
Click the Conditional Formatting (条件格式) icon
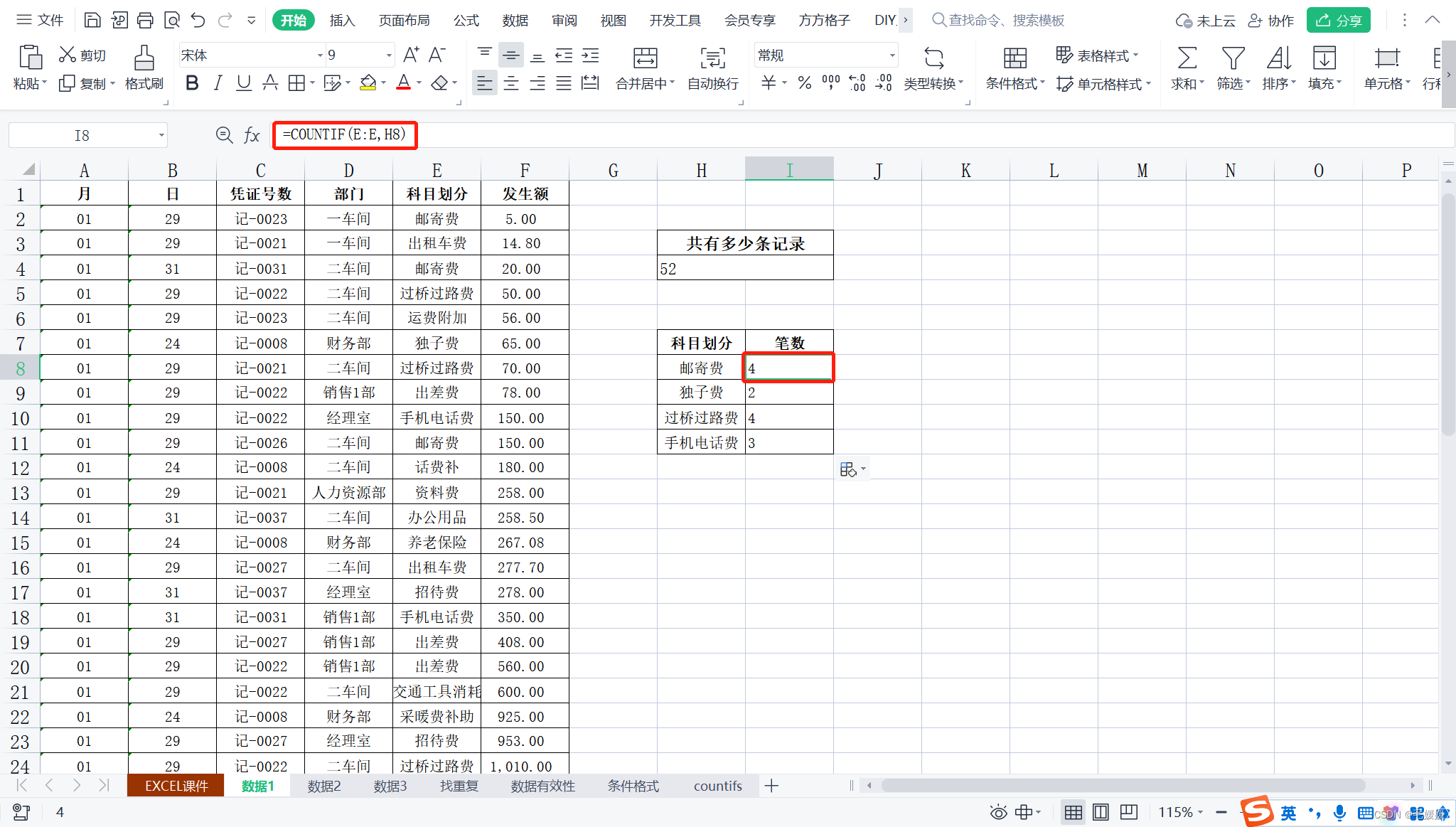(x=1015, y=58)
